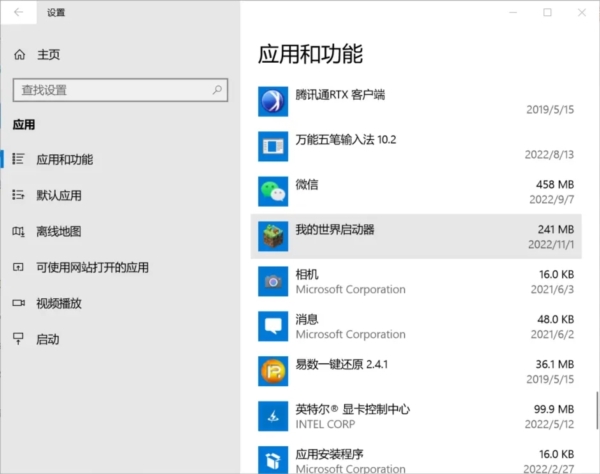
Task: Click the search magnifier in 查找设置 box
Action: point(217,90)
